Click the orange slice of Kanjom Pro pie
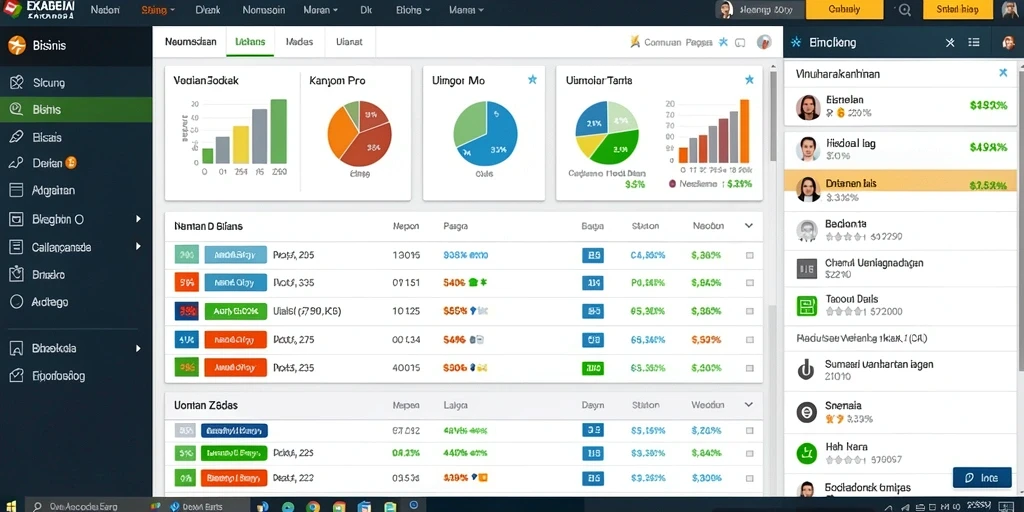1024x512 pixels. pos(341,135)
